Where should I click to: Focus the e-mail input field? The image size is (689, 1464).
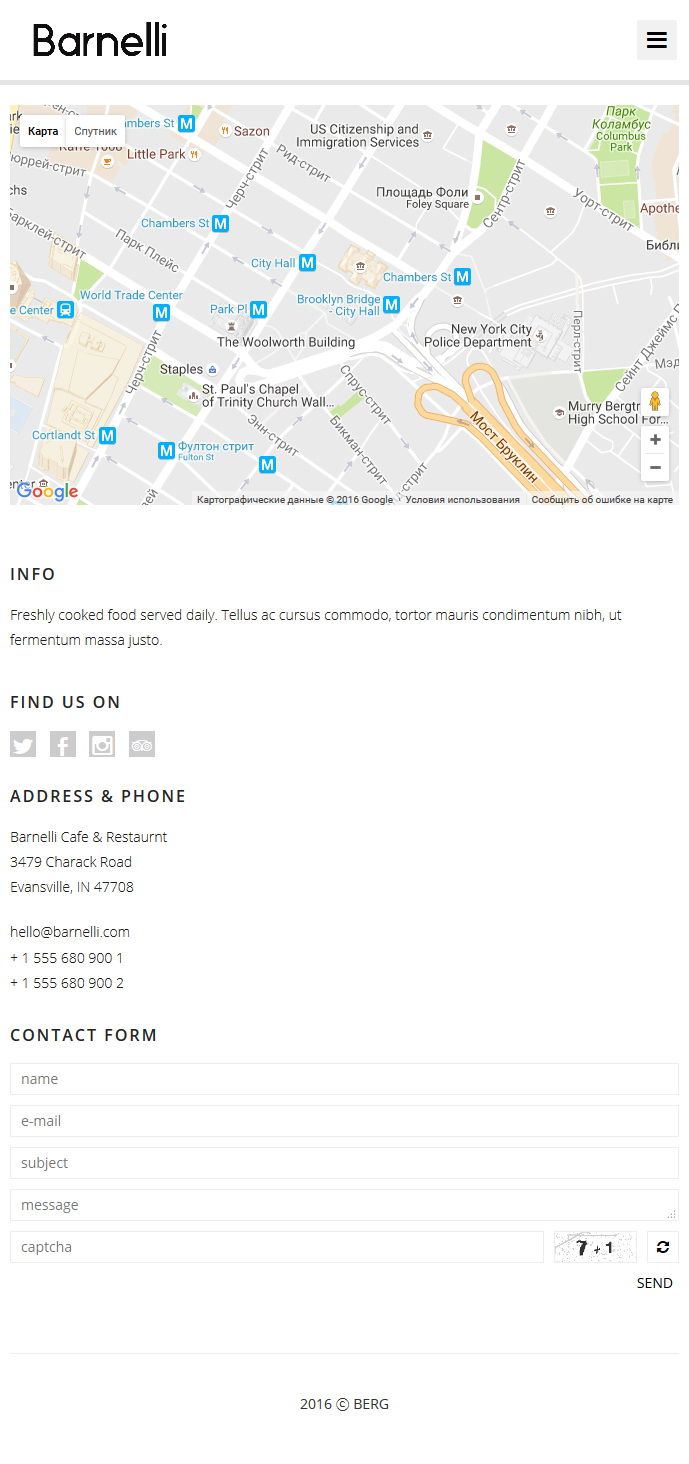click(x=344, y=1121)
